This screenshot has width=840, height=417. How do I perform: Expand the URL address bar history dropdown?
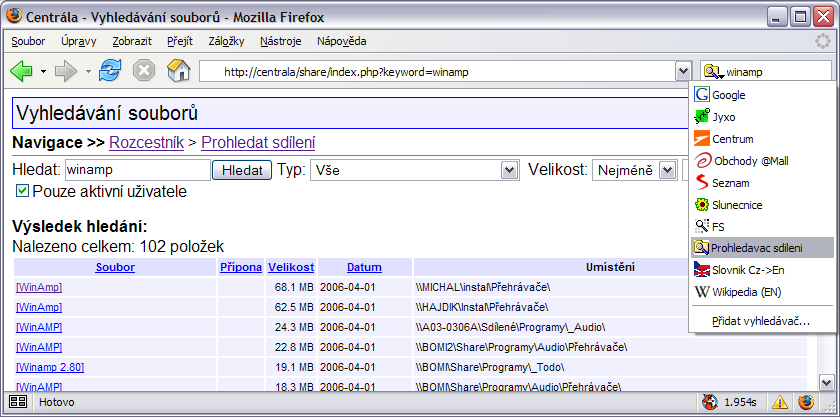683,72
